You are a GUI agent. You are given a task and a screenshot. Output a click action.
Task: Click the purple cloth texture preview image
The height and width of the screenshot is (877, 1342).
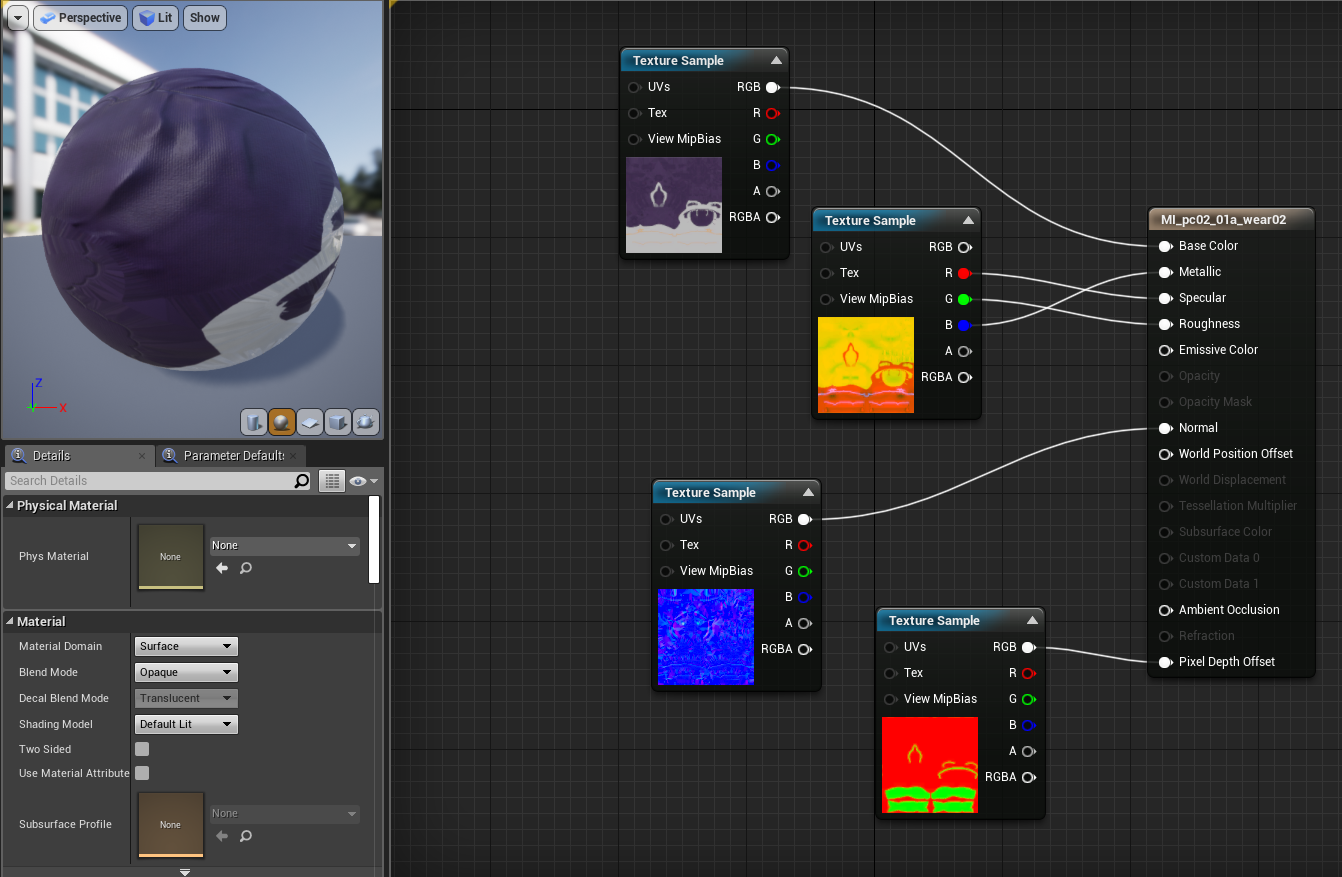point(674,205)
